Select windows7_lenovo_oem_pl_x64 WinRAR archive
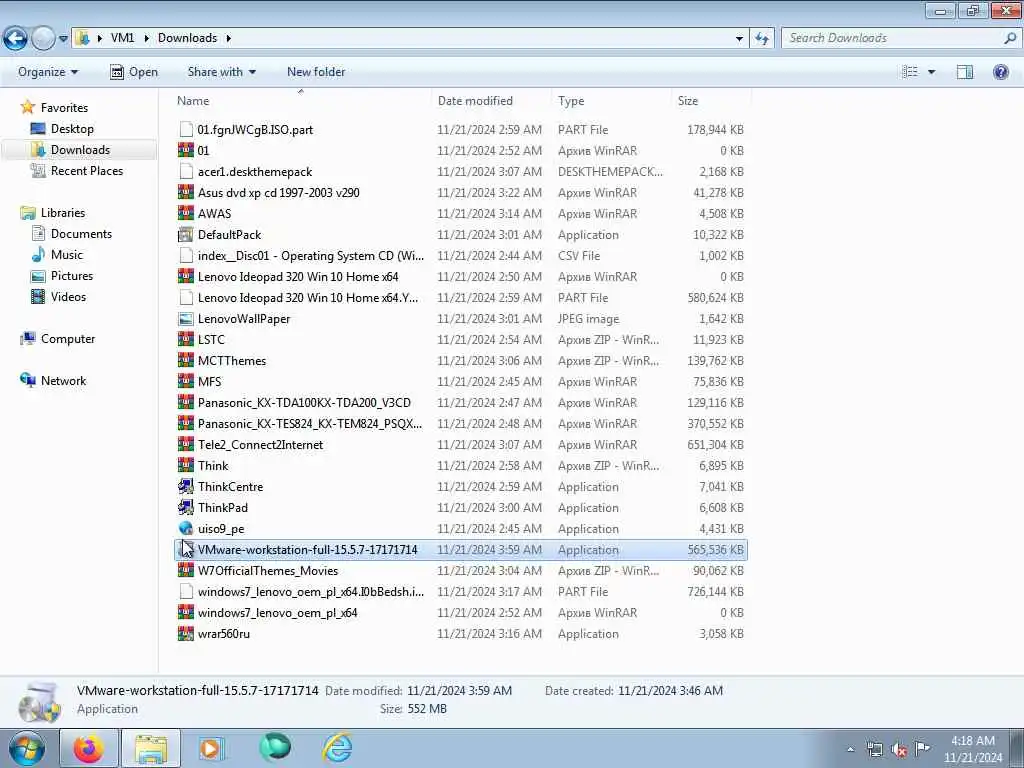 click(277, 613)
